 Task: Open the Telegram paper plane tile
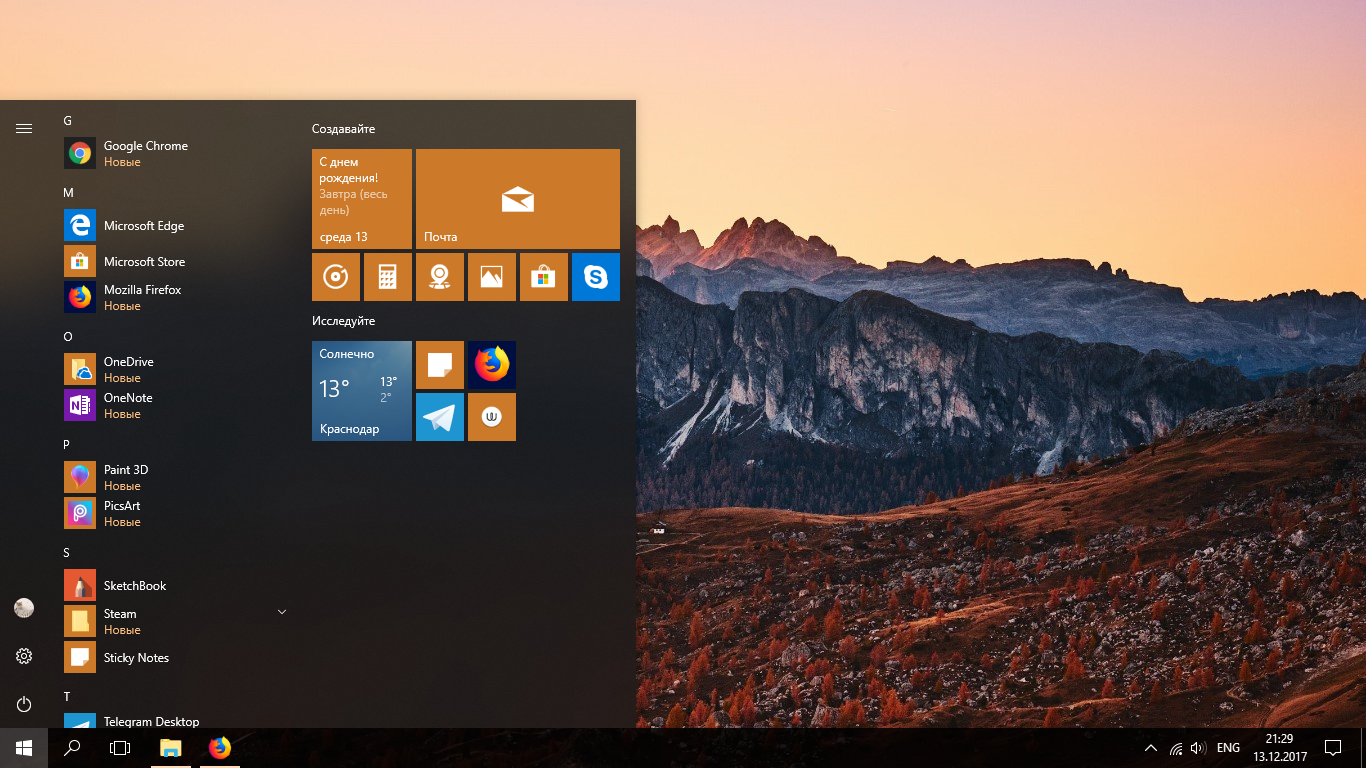pyautogui.click(x=440, y=417)
